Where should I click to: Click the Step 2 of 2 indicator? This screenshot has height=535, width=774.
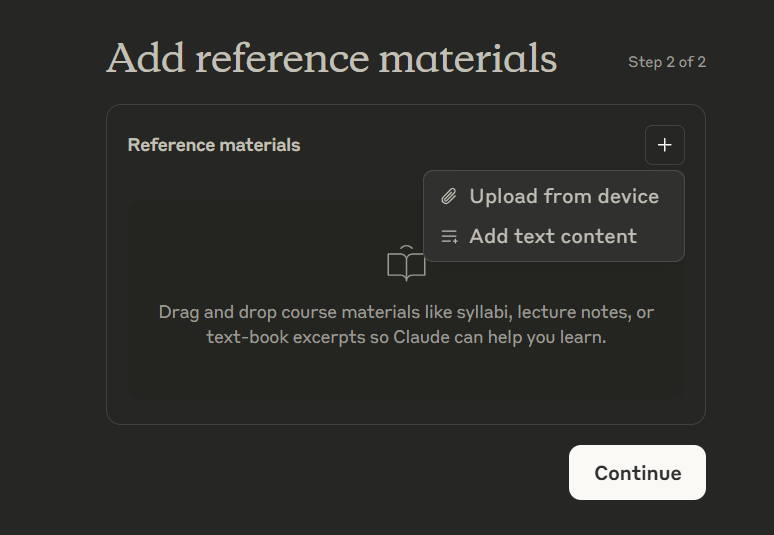coord(667,62)
